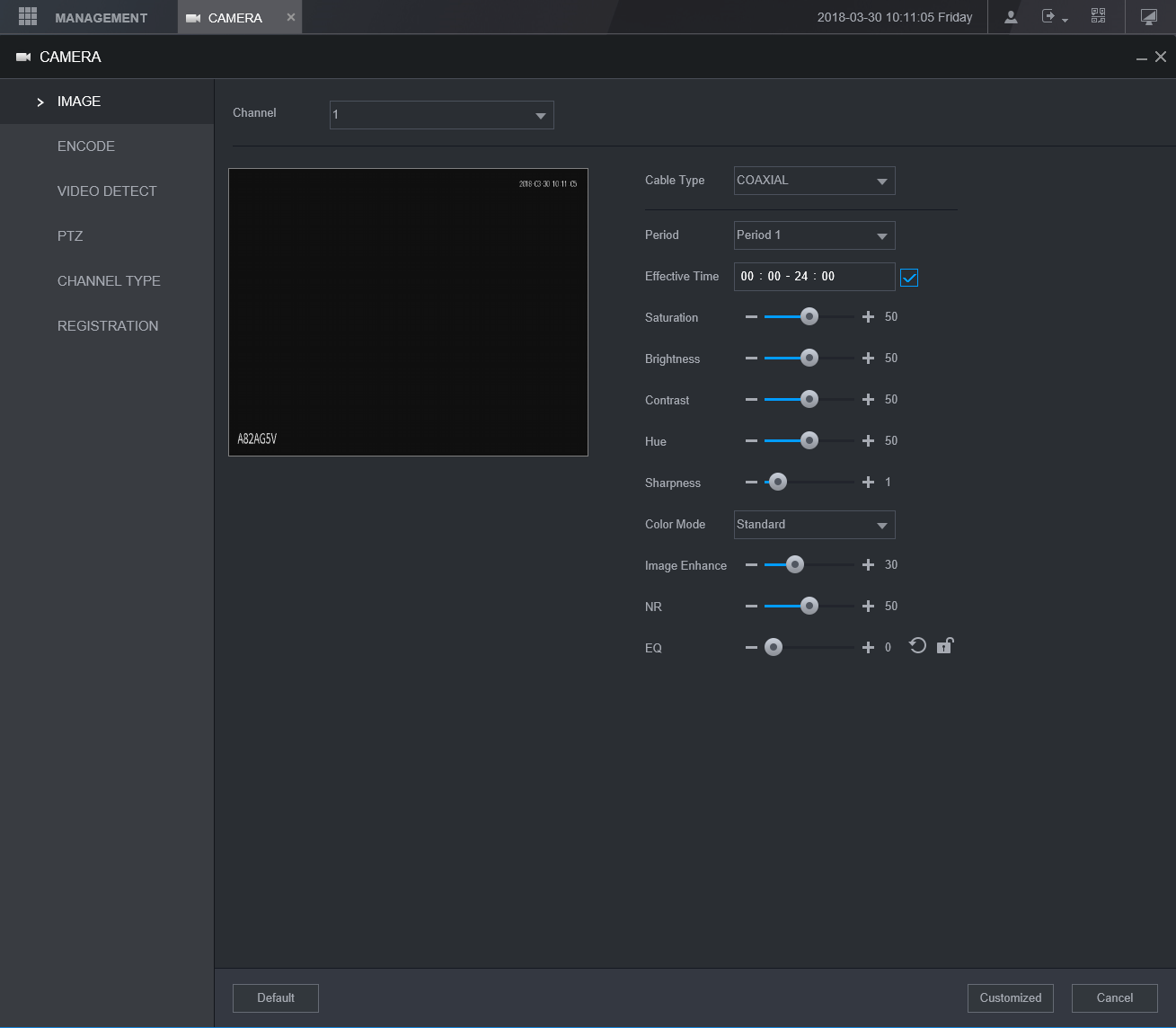The height and width of the screenshot is (1028, 1176).
Task: Click the Contrast slider handle
Action: pyautogui.click(x=809, y=400)
